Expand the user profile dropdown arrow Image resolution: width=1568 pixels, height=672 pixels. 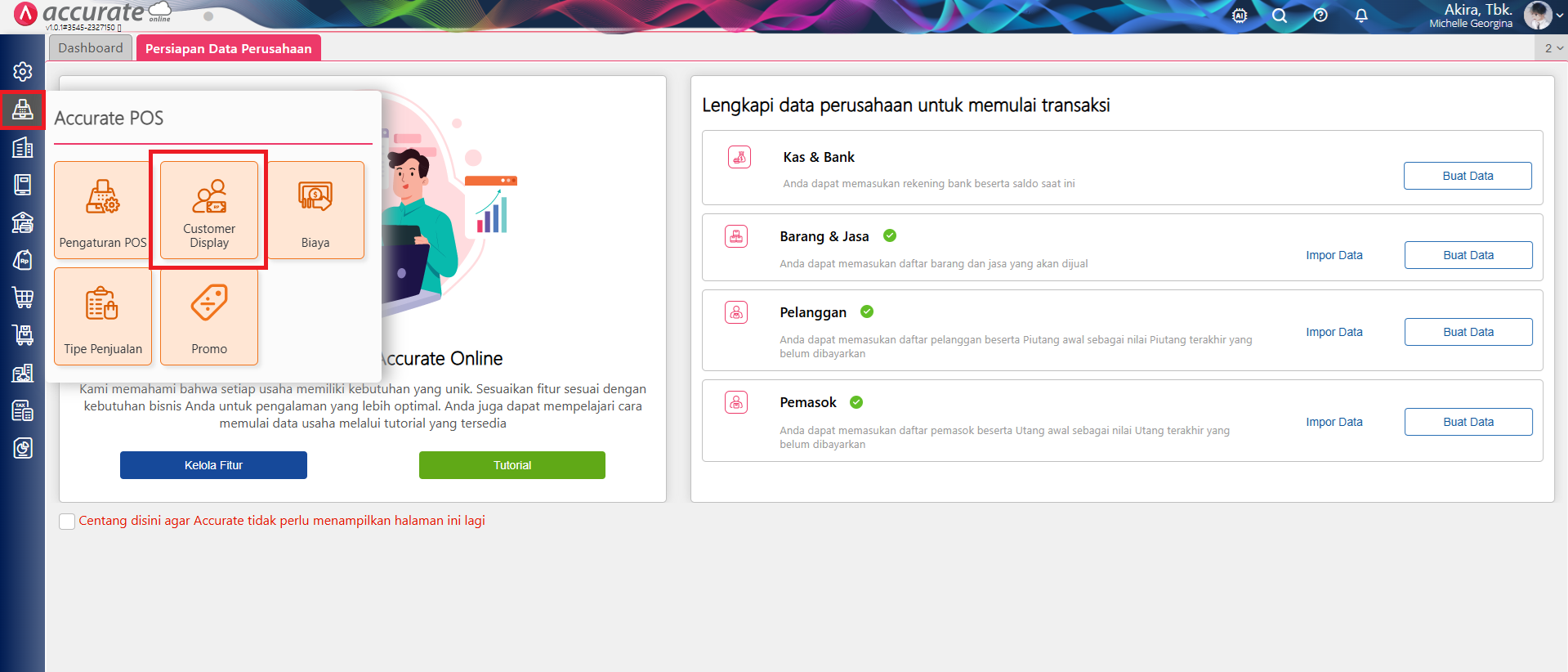(x=1559, y=16)
